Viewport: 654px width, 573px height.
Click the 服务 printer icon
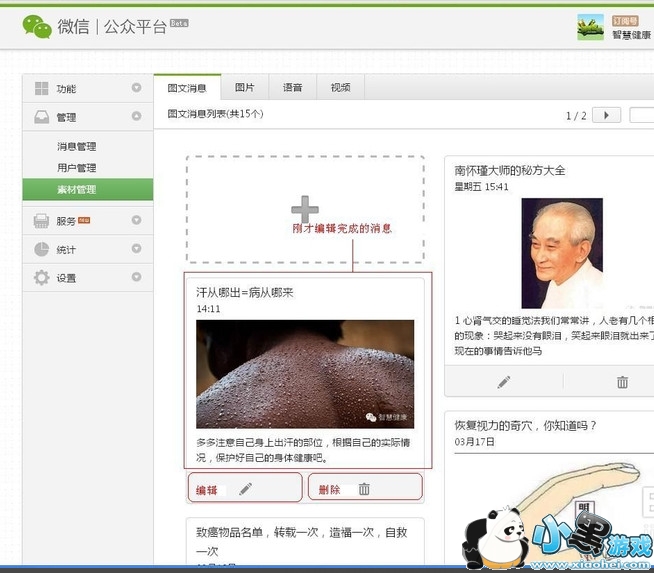pos(41,221)
